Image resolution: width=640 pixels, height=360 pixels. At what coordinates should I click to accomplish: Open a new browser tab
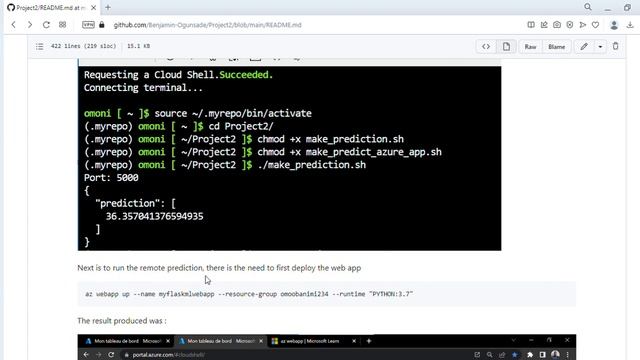coord(108,7)
